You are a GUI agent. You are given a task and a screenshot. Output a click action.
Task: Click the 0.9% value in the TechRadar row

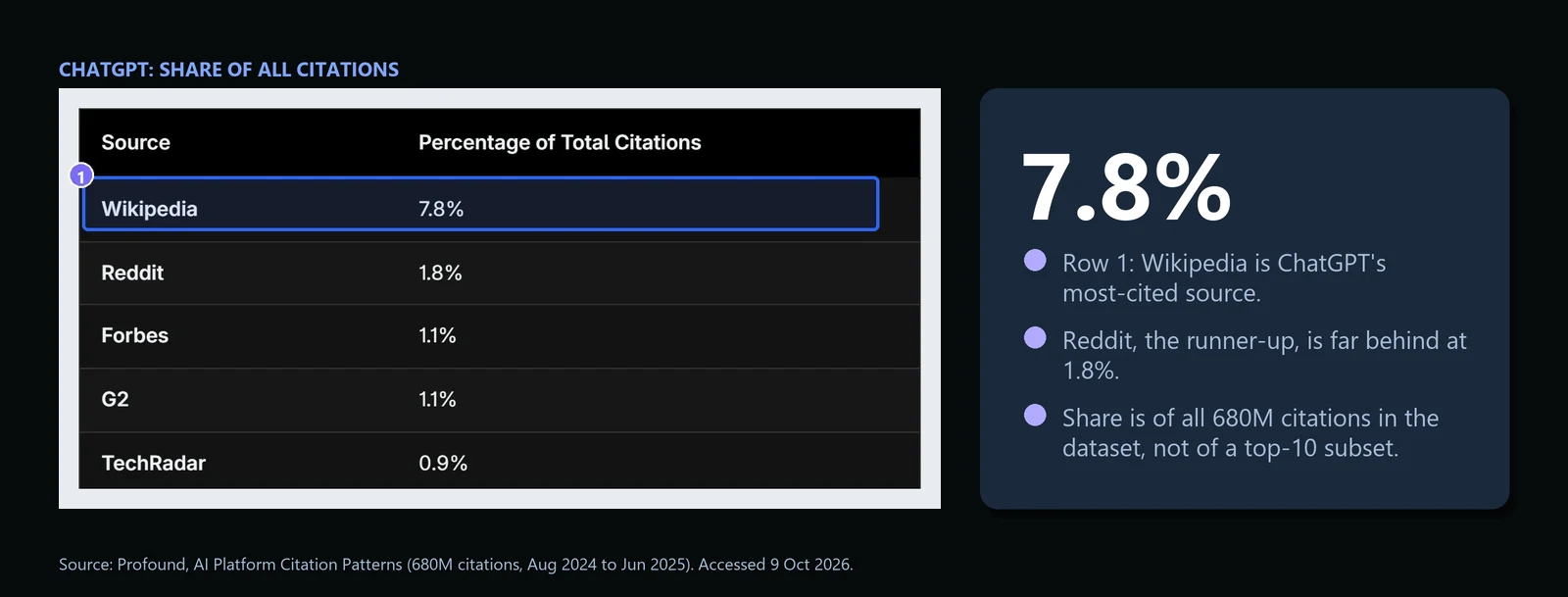click(443, 463)
